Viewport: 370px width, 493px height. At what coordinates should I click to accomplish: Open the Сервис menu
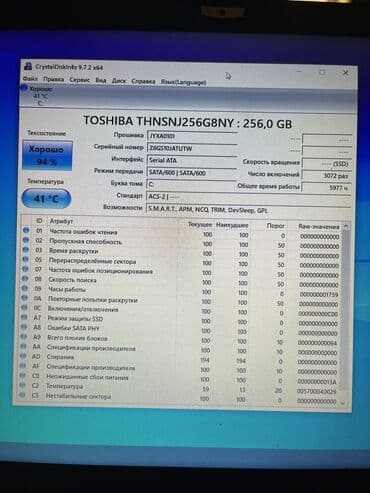point(80,80)
